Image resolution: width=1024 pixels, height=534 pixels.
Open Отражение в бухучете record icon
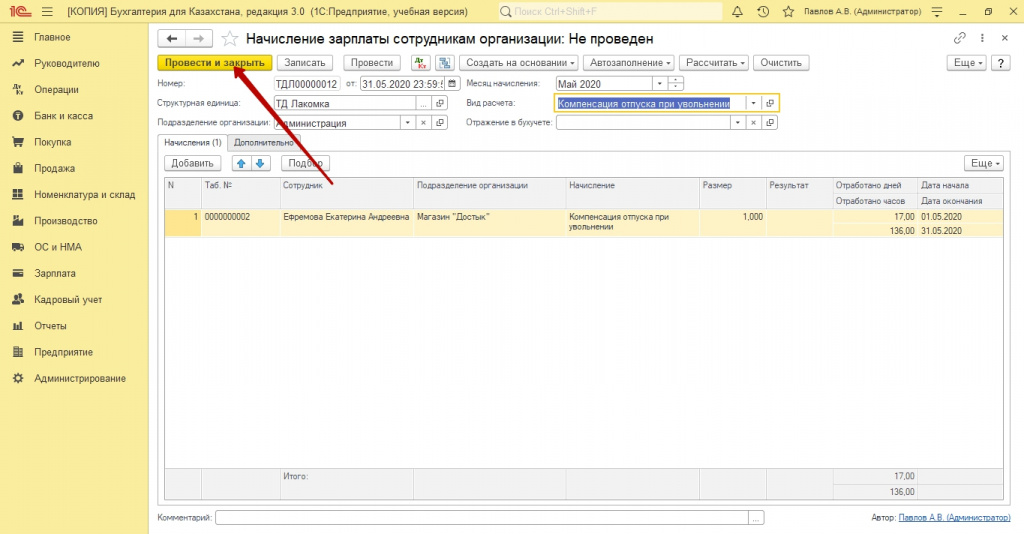770,123
